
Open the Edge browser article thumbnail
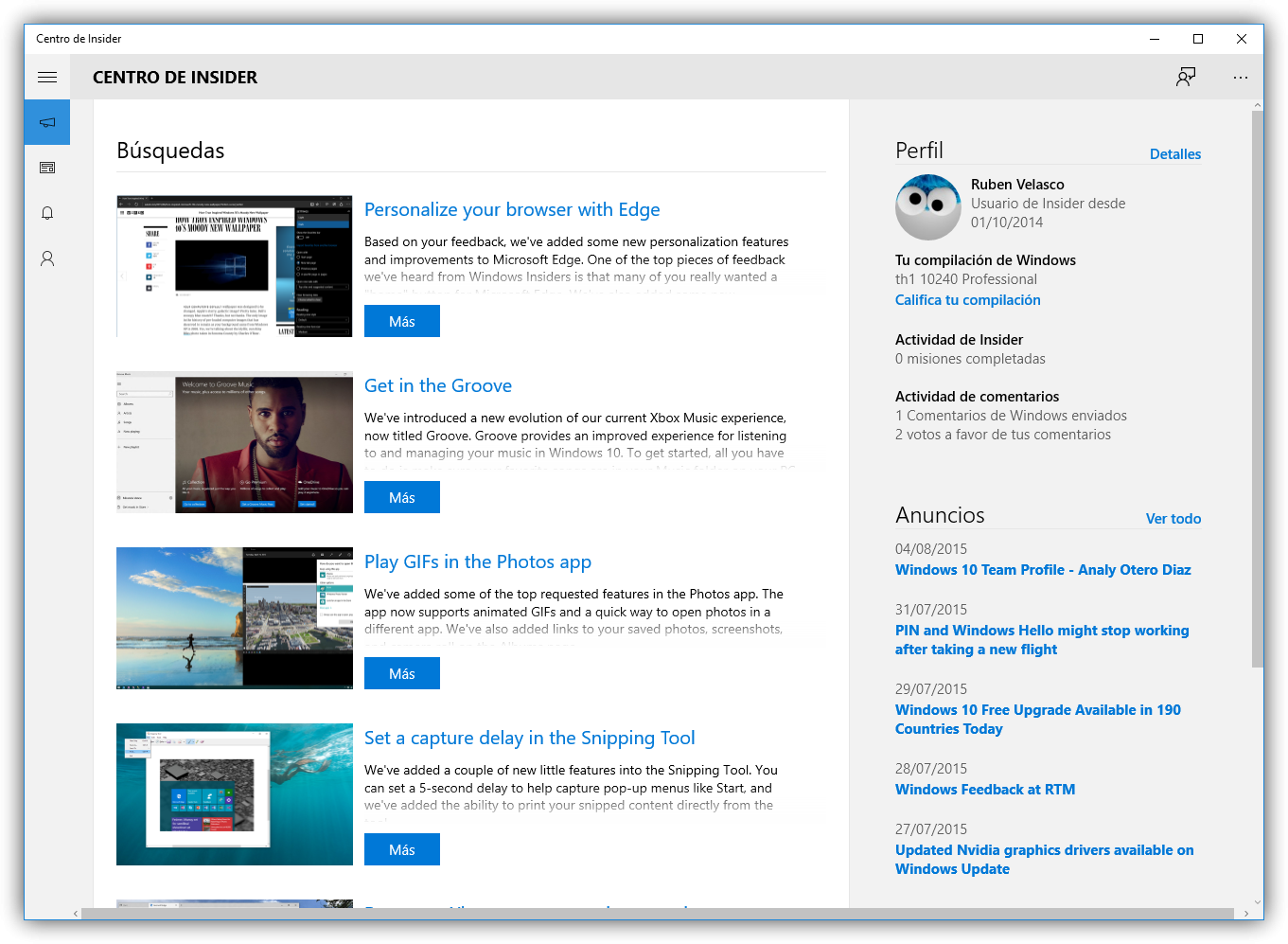click(x=235, y=266)
